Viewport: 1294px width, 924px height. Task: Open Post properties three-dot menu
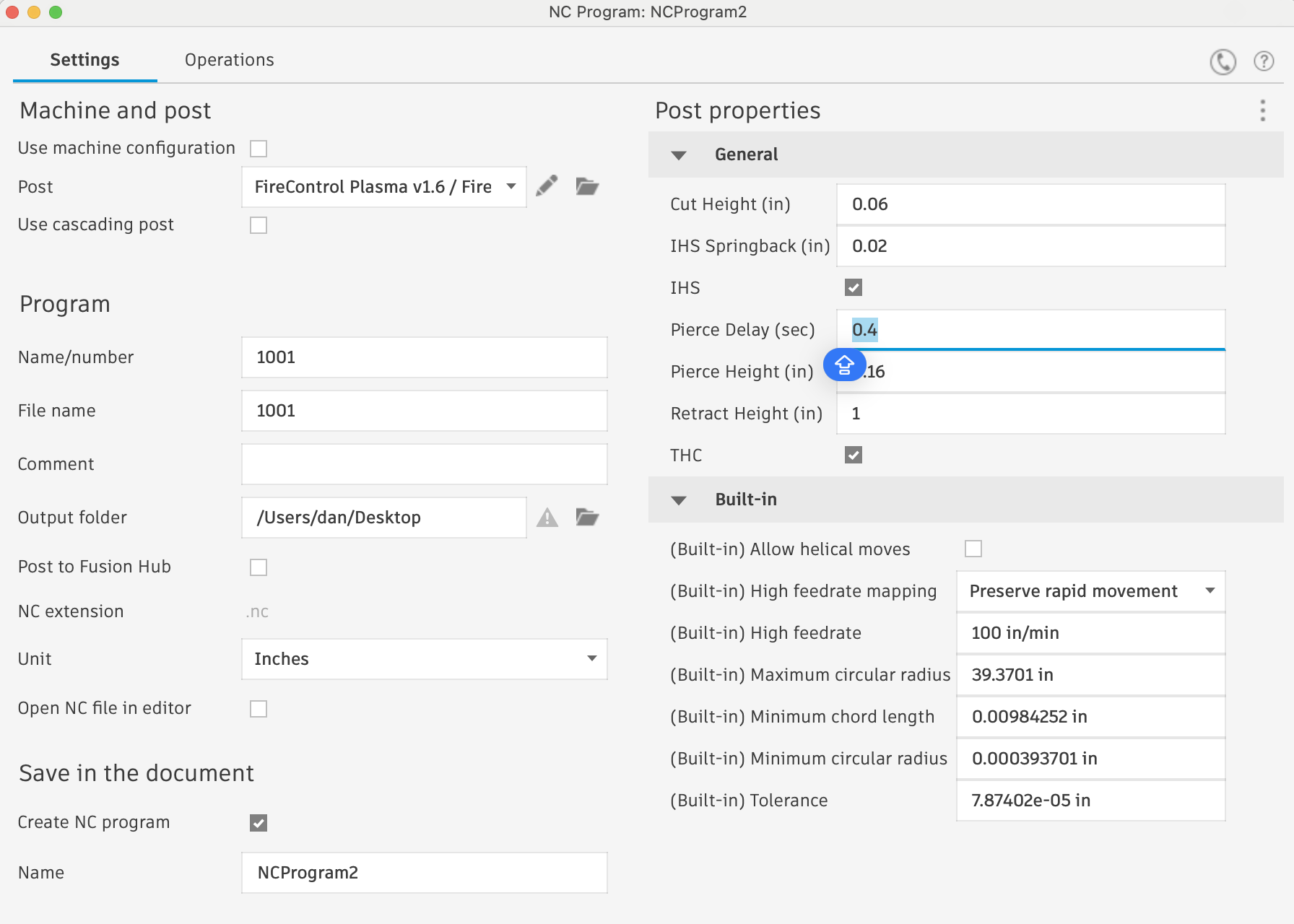click(x=1262, y=110)
